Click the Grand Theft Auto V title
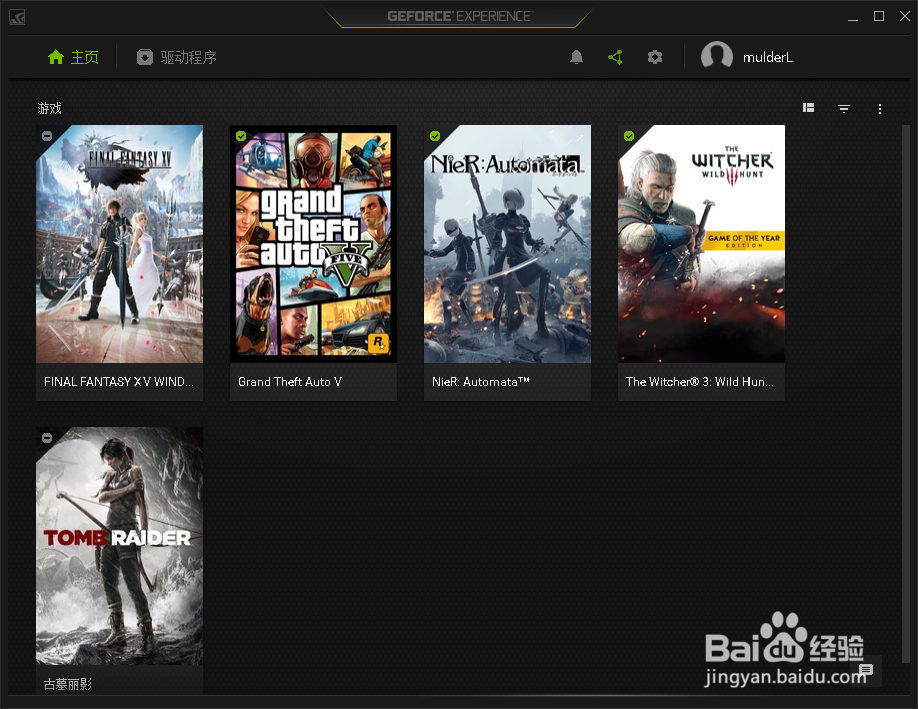This screenshot has width=918, height=709. tap(290, 382)
